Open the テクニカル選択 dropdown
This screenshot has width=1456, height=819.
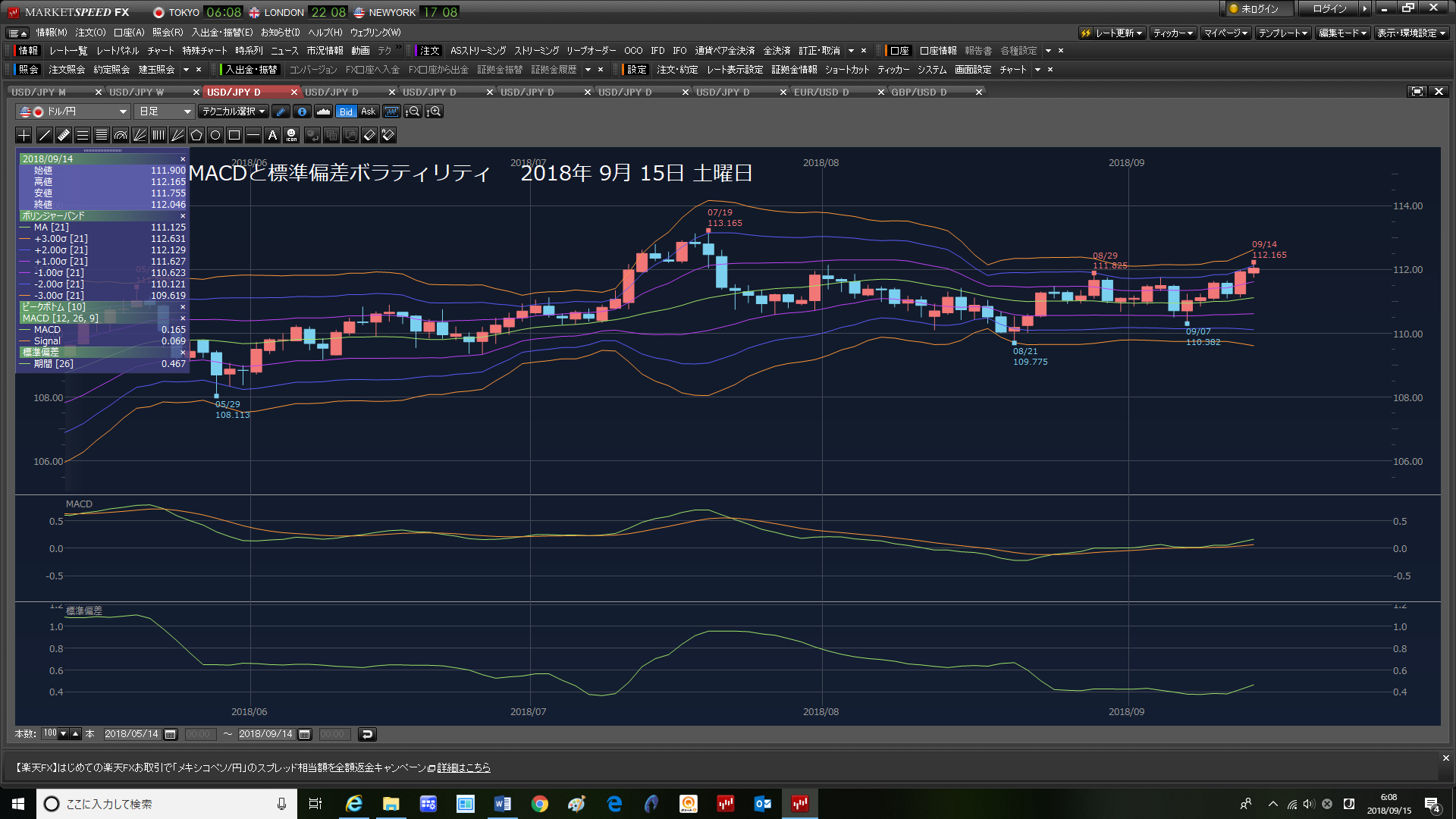[234, 111]
